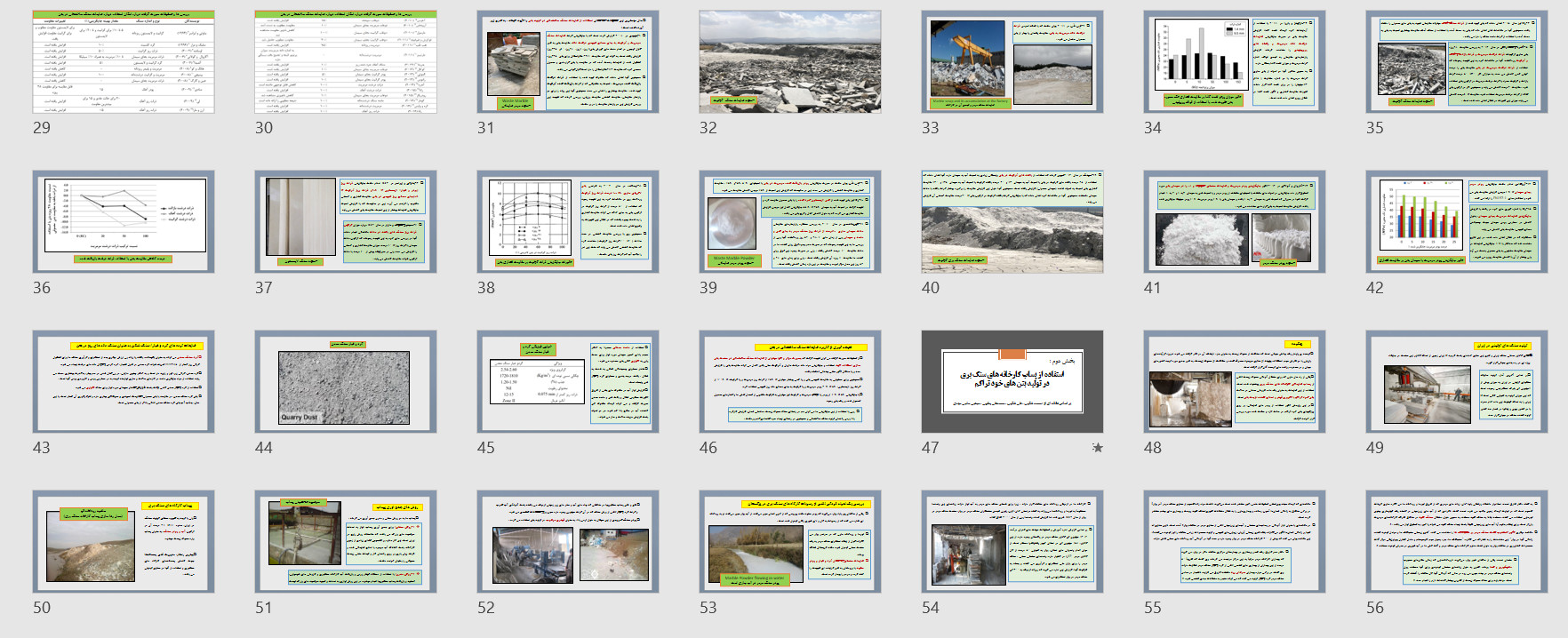The height and width of the screenshot is (638, 1568).
Task: Select slide 36 line graph thumbnail
Action: pyautogui.click(x=124, y=221)
